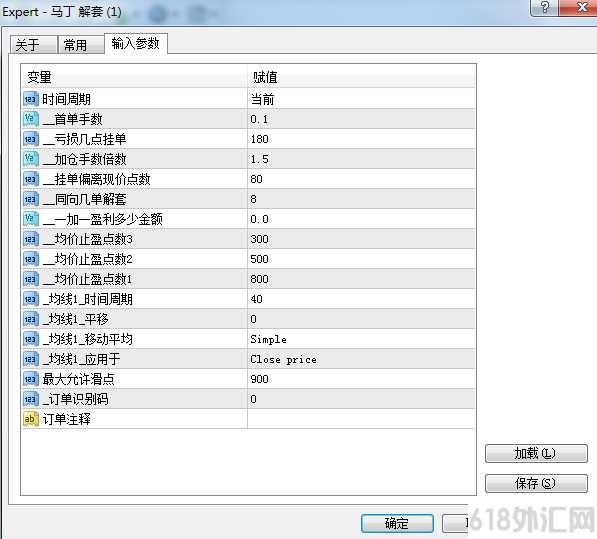
Task: Open the 时间周期 value dropdown showing 当前
Action: point(361,99)
